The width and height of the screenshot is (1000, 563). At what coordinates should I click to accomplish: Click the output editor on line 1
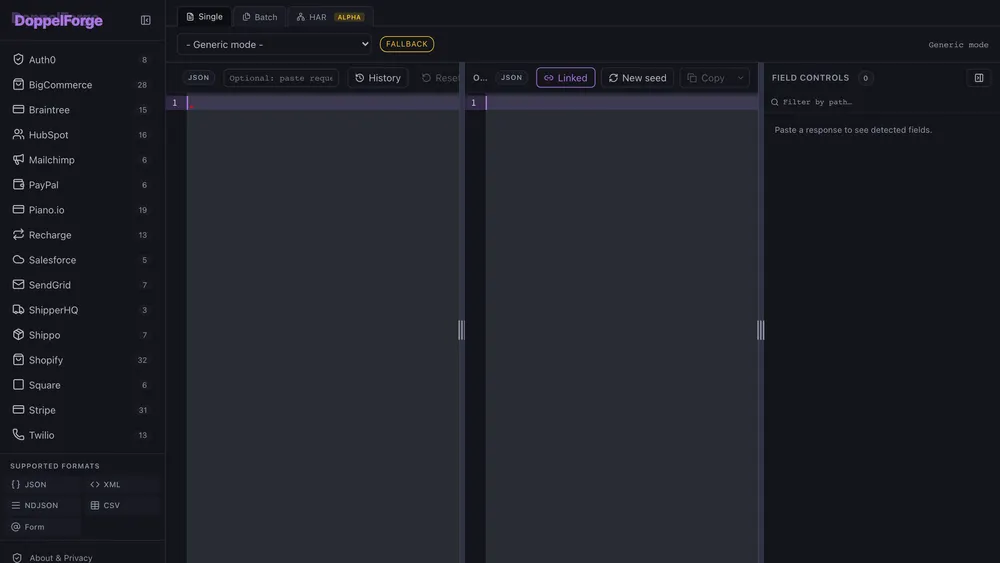(622, 103)
